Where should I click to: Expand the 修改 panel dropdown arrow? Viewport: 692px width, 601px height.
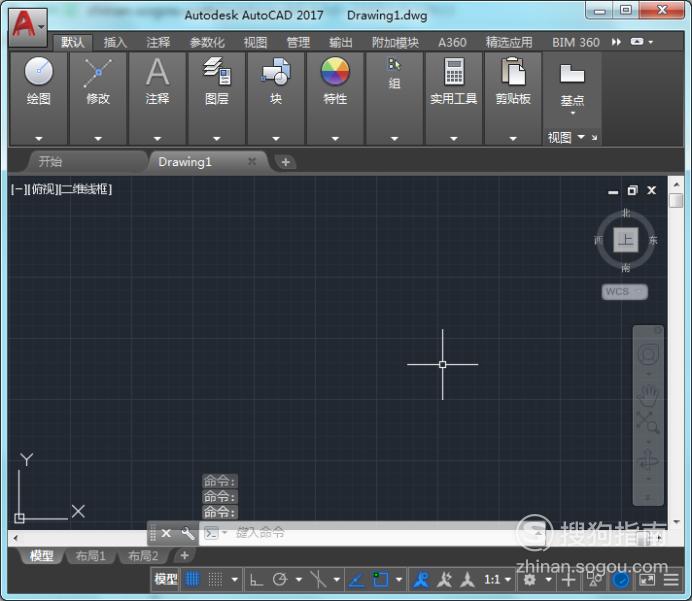tap(98, 139)
